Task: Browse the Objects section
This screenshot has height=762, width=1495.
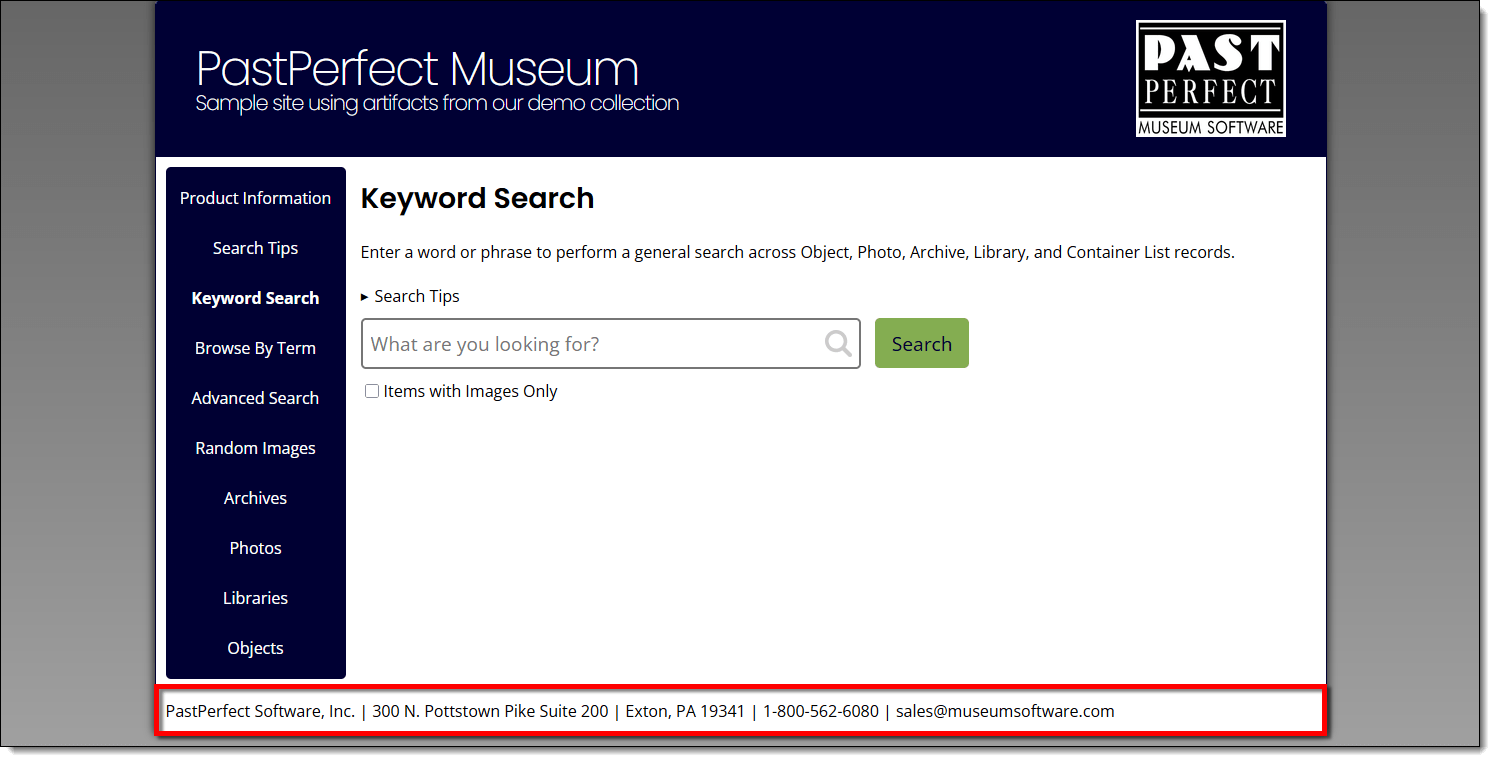Action: 255,648
